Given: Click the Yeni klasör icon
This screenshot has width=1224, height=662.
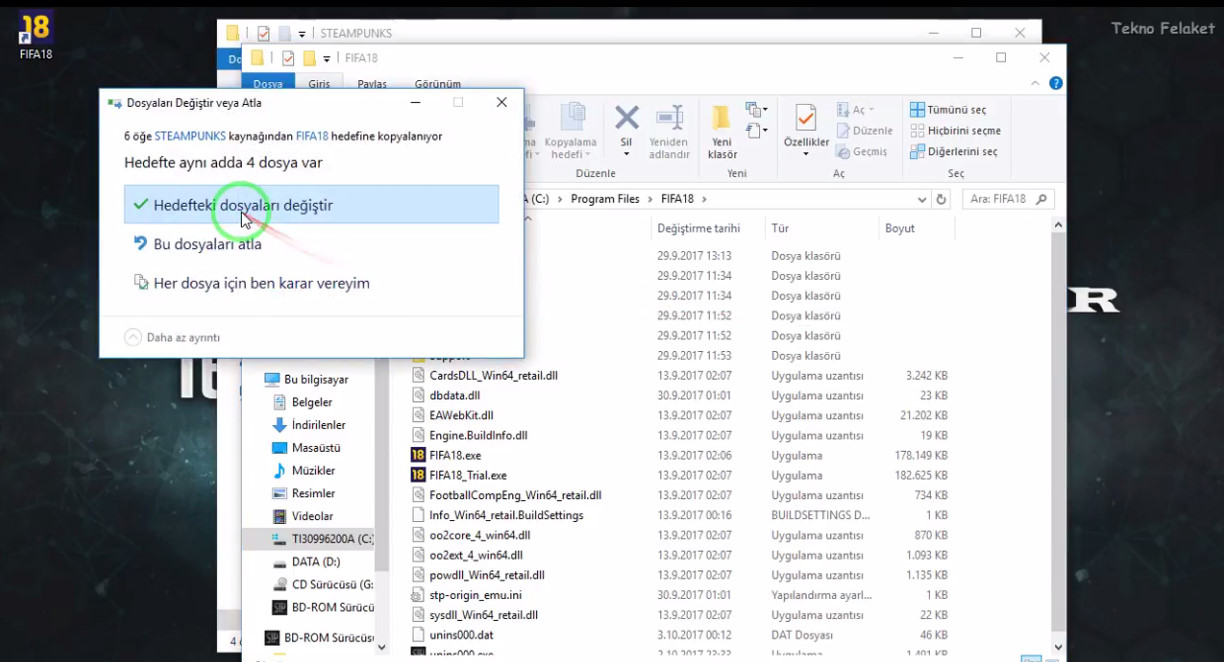Looking at the screenshot, I should (722, 118).
